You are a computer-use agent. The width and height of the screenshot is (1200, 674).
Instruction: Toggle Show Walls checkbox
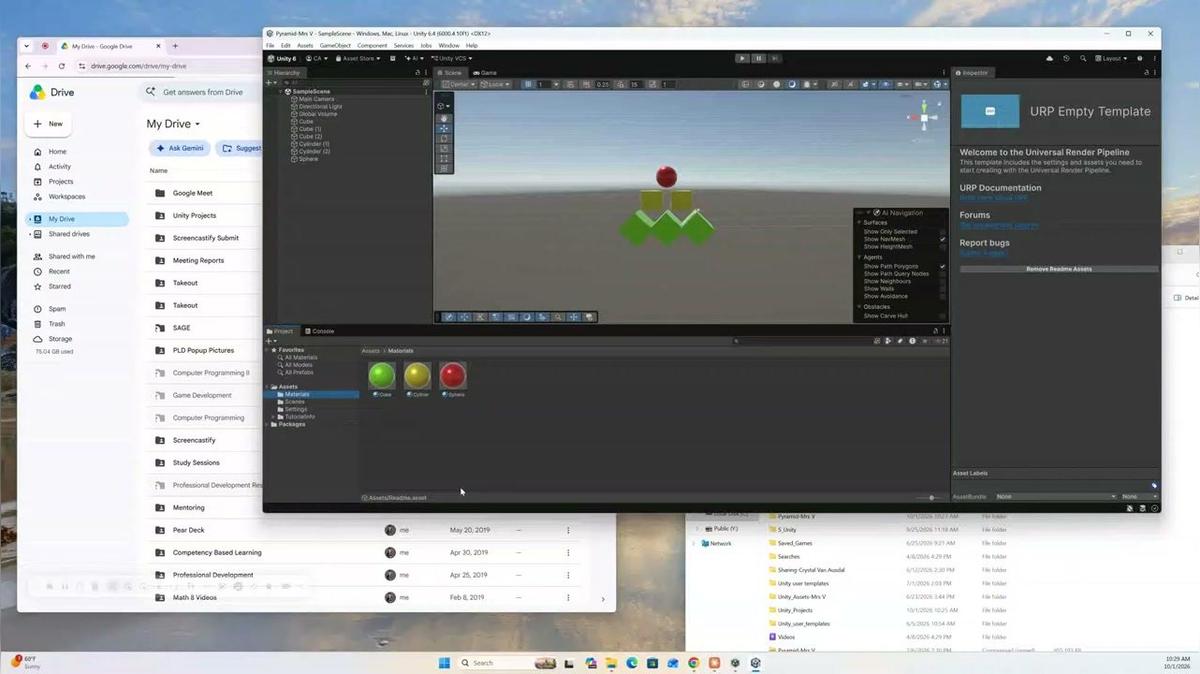942,289
